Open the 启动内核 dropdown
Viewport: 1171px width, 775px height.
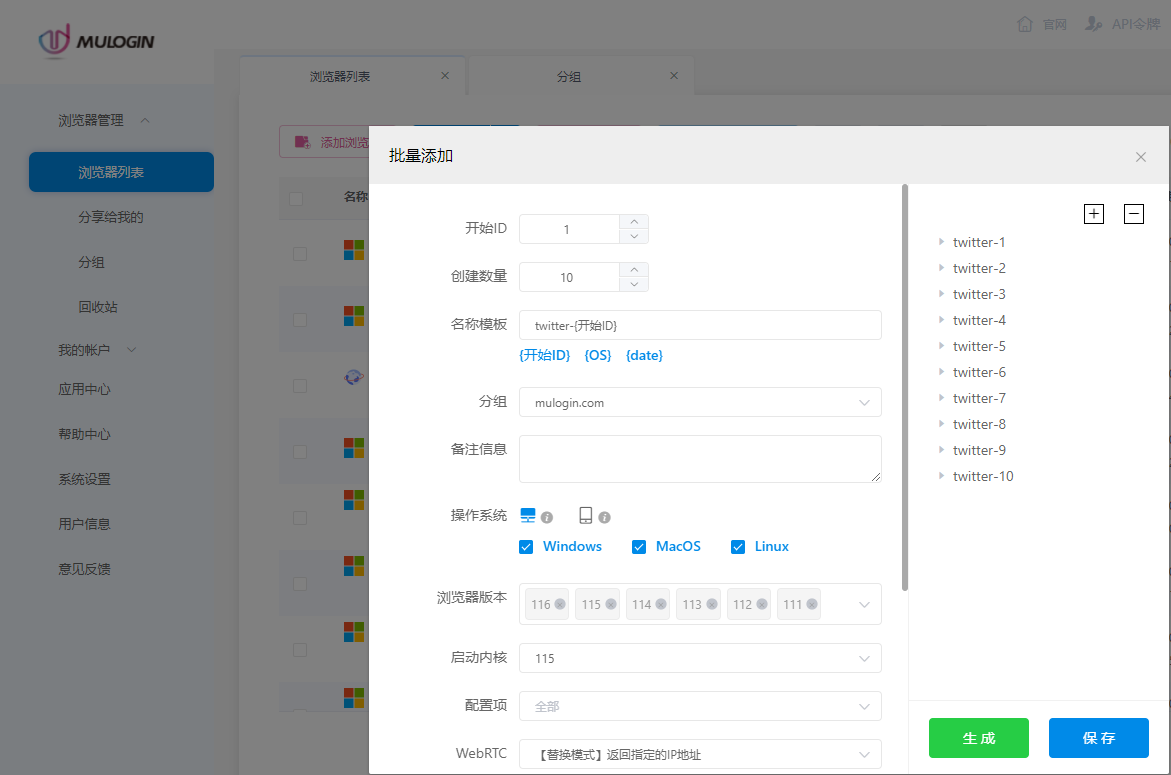[700, 659]
